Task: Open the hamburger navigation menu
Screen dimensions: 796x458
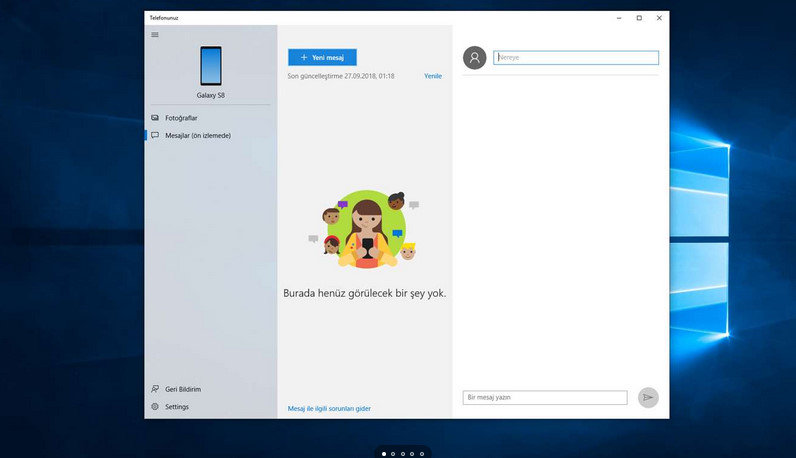Action: coord(155,35)
